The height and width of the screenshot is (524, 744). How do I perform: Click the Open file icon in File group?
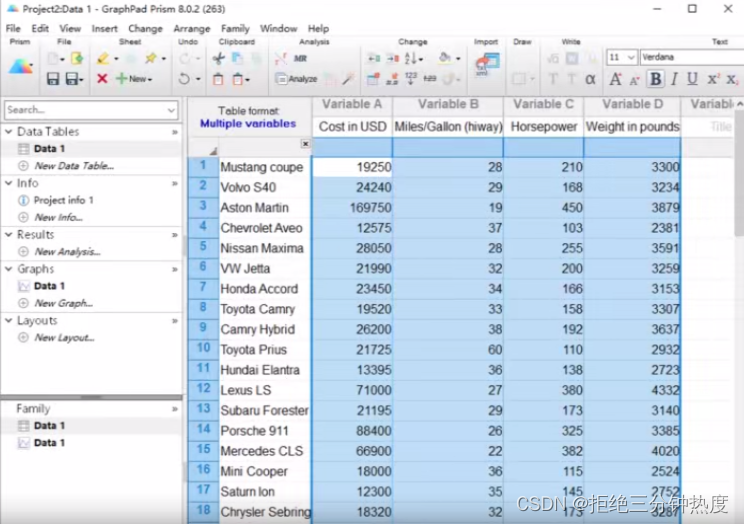(76, 58)
